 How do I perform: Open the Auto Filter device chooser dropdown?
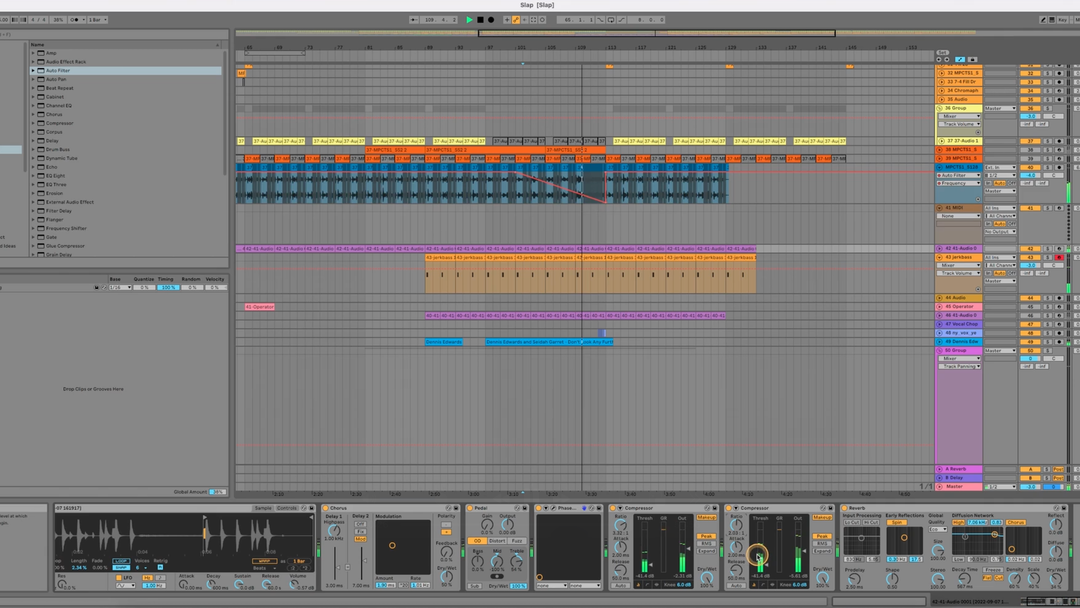pos(958,175)
